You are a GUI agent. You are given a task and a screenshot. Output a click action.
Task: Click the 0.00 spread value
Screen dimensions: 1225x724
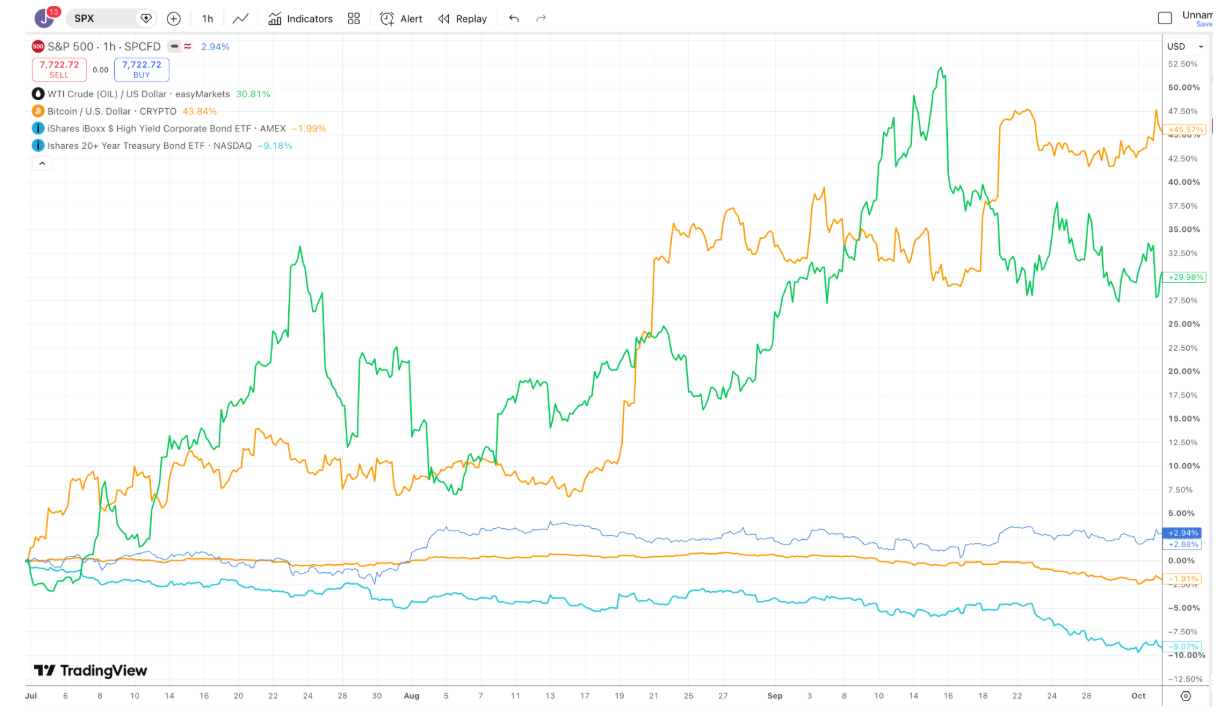100,70
